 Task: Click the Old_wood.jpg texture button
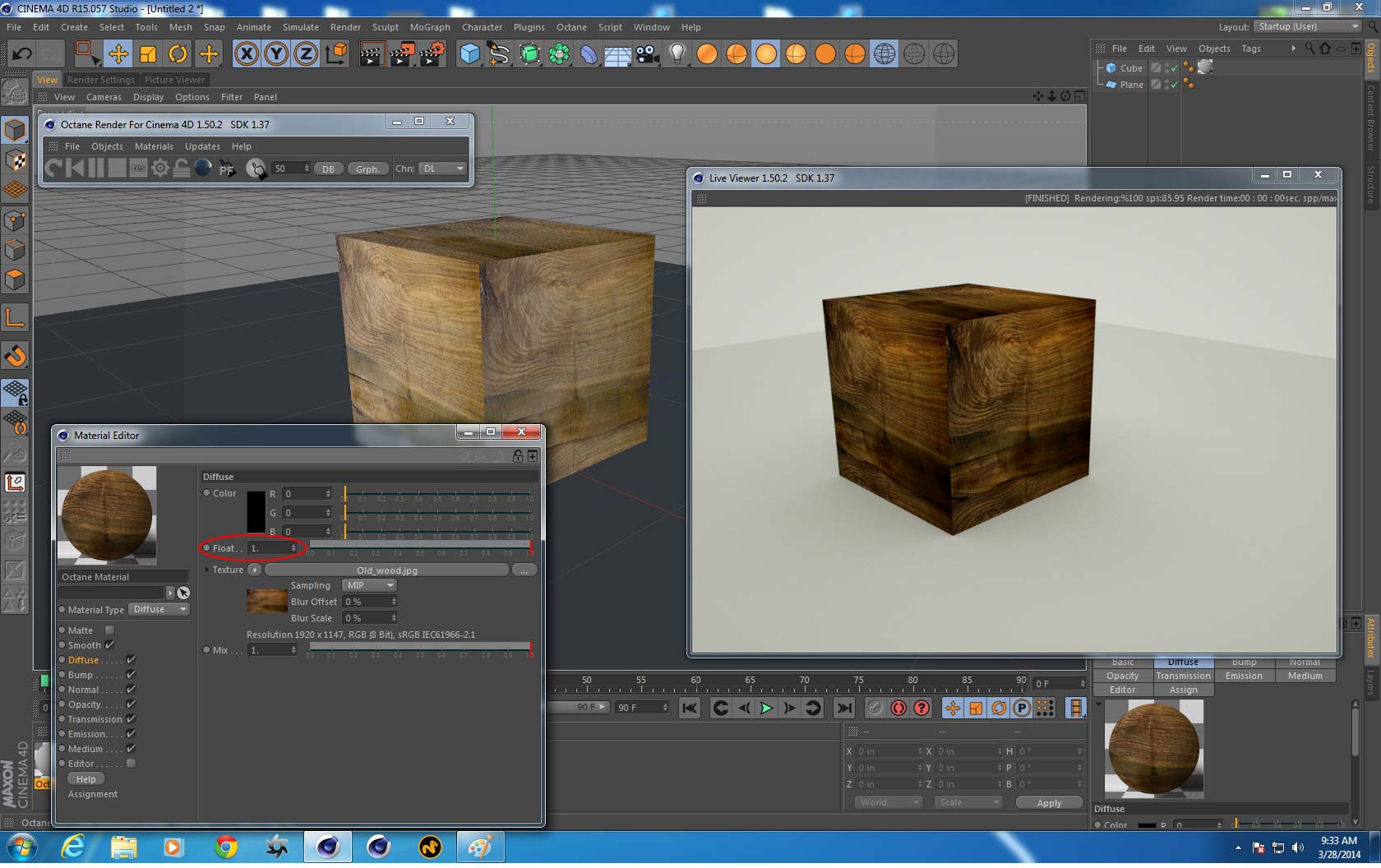(x=386, y=570)
